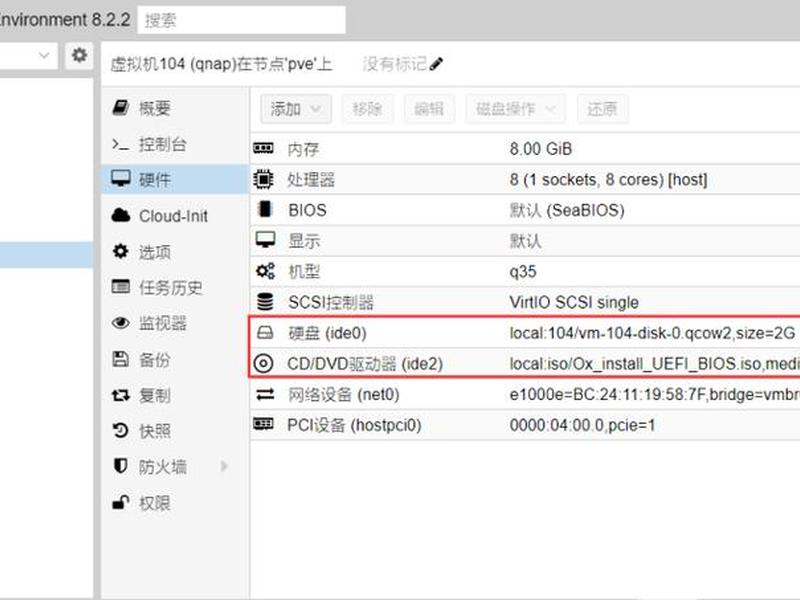Select the BIOS row label
The width and height of the screenshot is (800, 600).
tap(307, 210)
